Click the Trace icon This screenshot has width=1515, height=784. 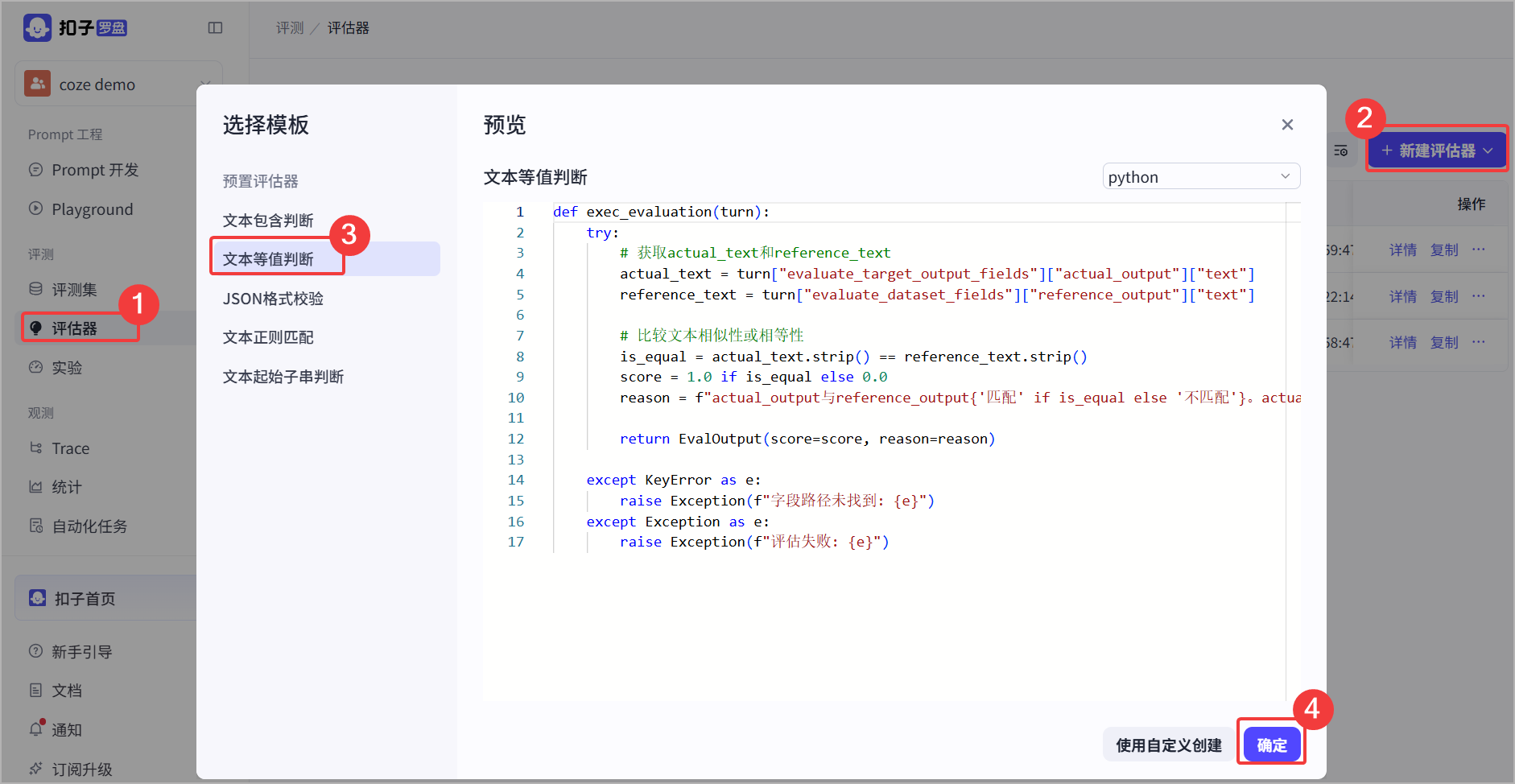pyautogui.click(x=35, y=448)
